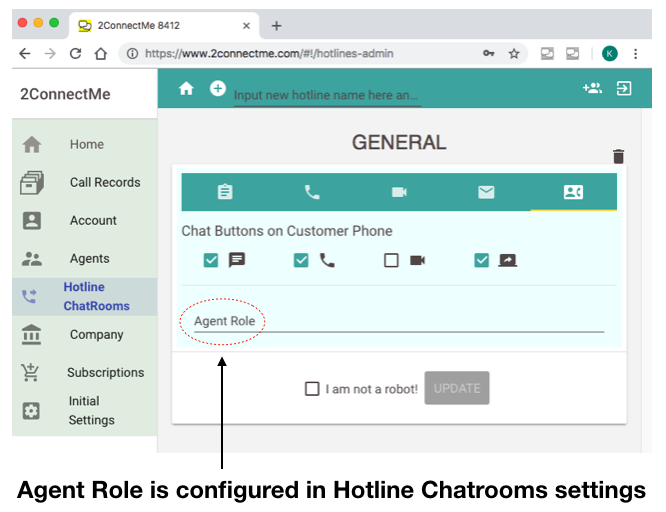Click the Agent Role input field
Screen dimensions: 666x512
click(x=399, y=321)
